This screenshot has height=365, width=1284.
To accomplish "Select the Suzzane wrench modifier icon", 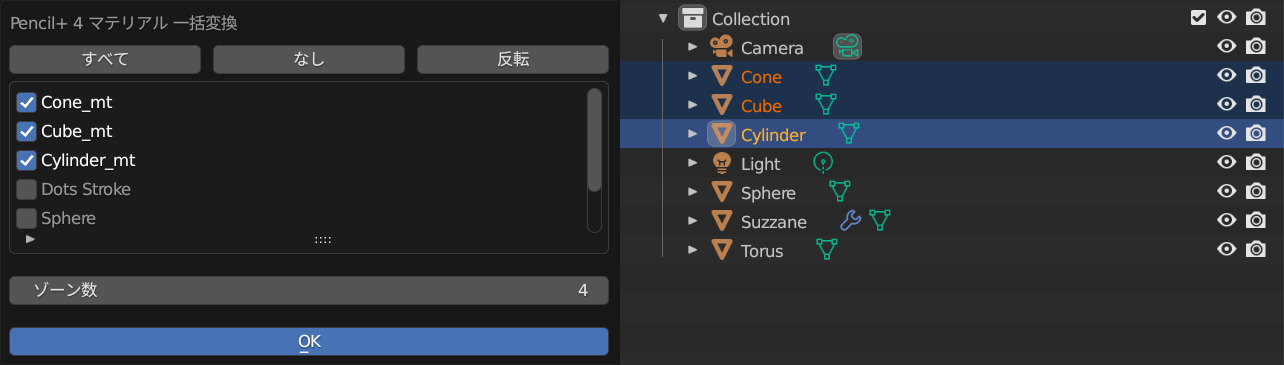I will point(850,220).
